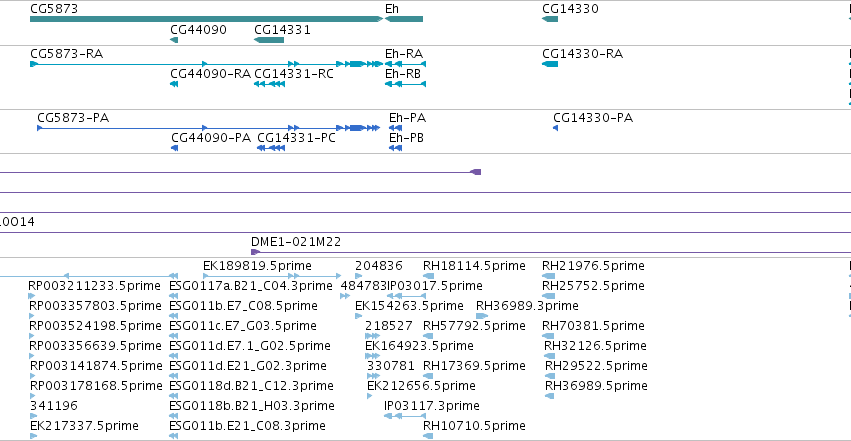Select CG44090-PA coding feature
The image size is (851, 441).
click(175, 148)
